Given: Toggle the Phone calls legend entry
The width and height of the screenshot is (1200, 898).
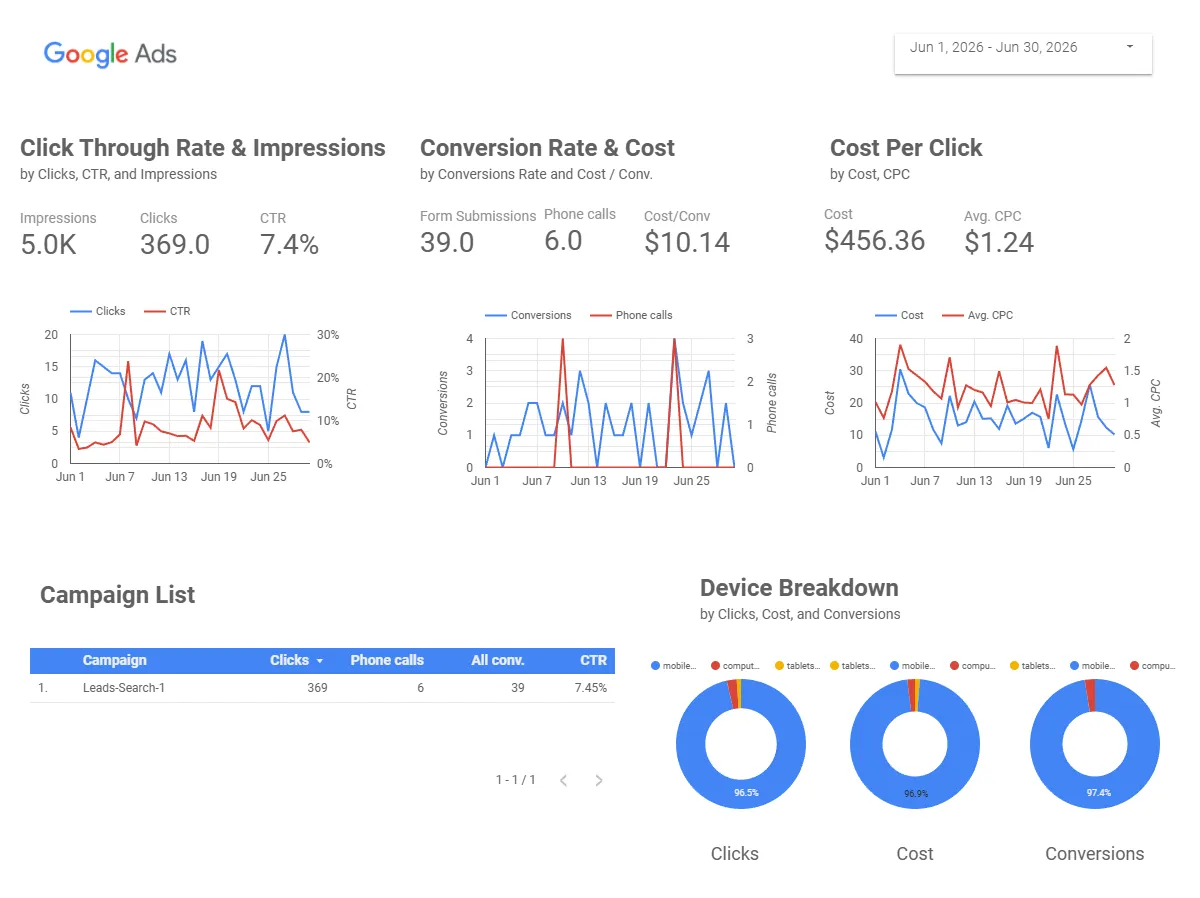Looking at the screenshot, I should point(631,315).
